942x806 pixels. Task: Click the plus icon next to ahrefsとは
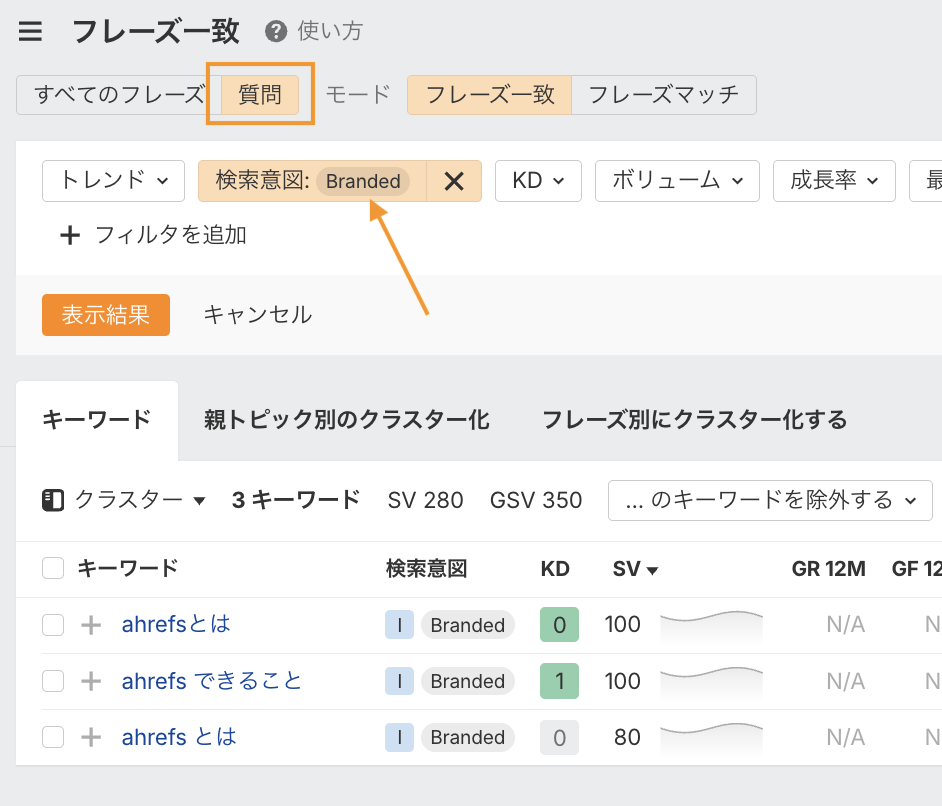90,624
